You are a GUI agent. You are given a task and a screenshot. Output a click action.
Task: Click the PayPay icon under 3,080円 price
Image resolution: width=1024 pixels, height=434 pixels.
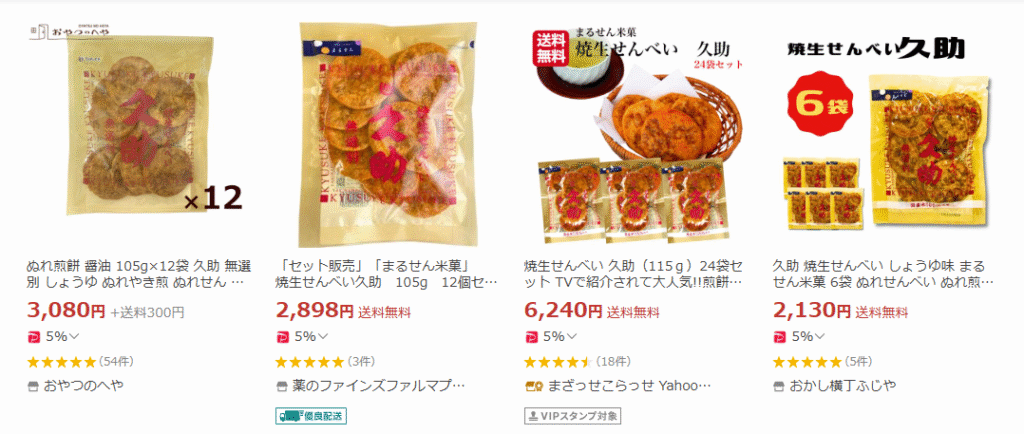(33, 337)
